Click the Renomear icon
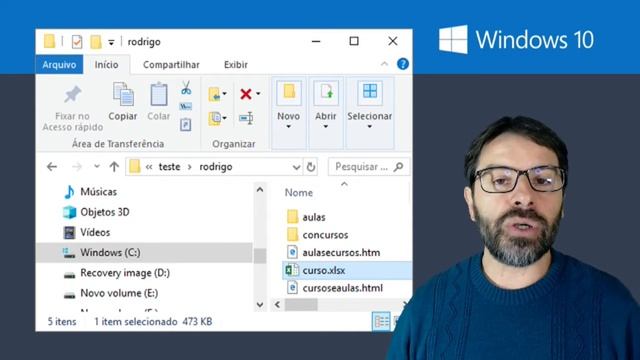This screenshot has width=640, height=360. tap(246, 118)
